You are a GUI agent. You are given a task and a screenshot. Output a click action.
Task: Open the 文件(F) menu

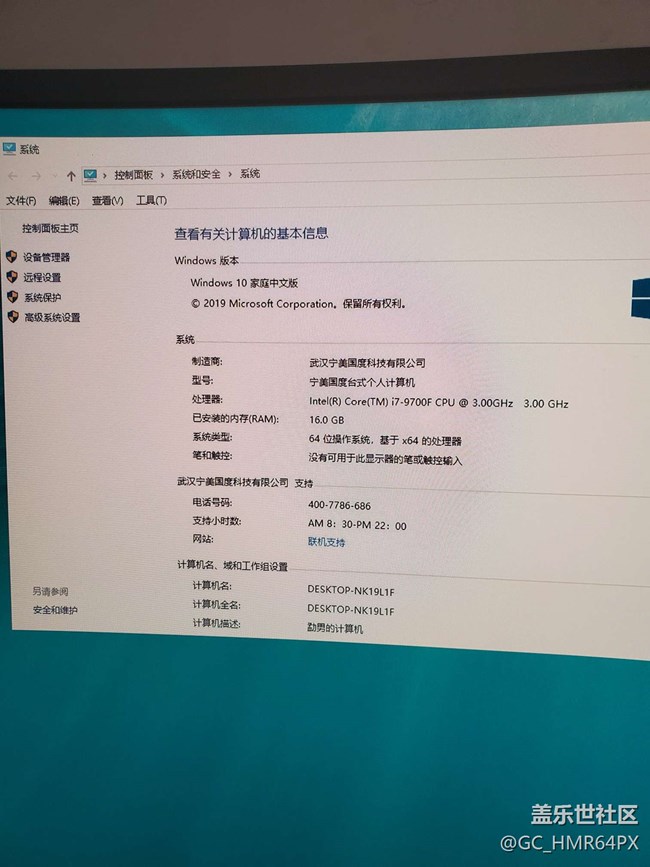click(21, 201)
